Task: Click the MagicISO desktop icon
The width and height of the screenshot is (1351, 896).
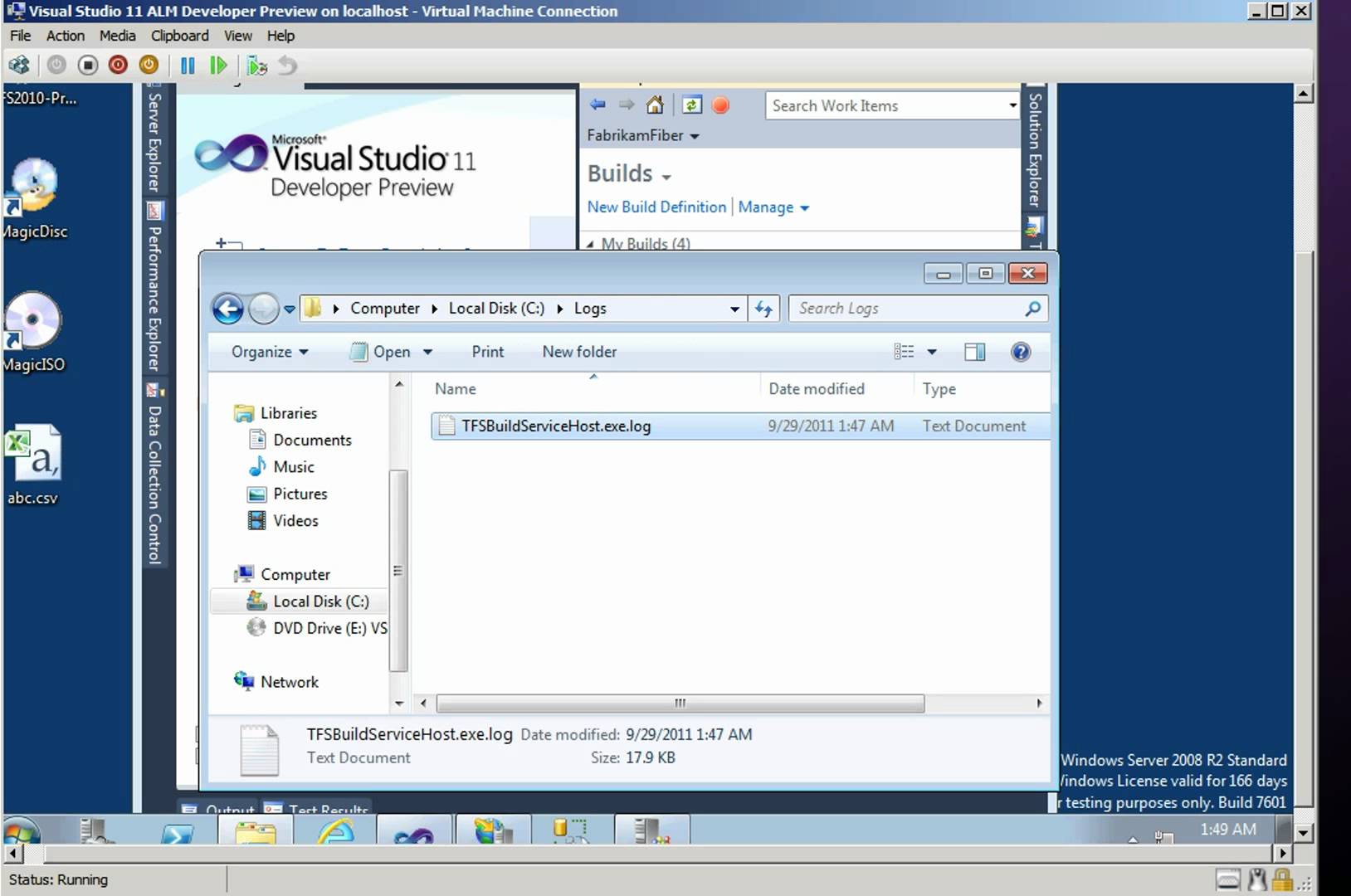Action: click(x=34, y=333)
